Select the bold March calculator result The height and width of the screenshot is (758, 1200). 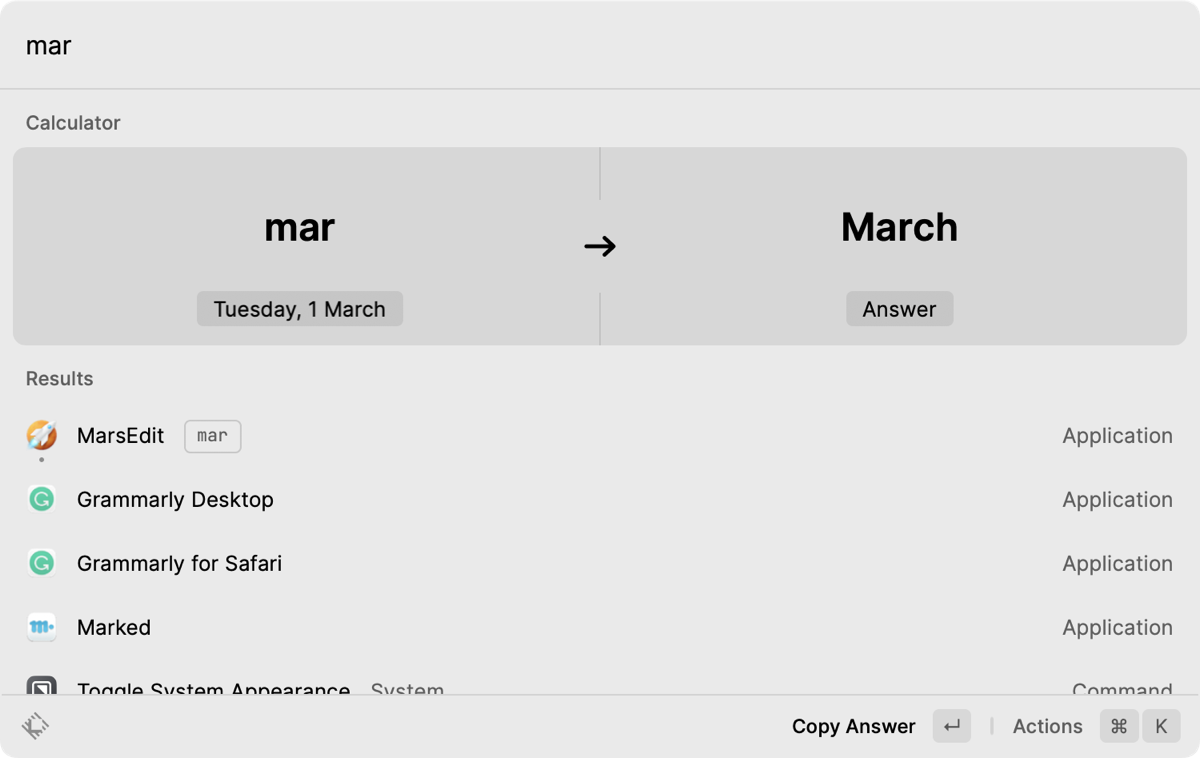pos(899,227)
